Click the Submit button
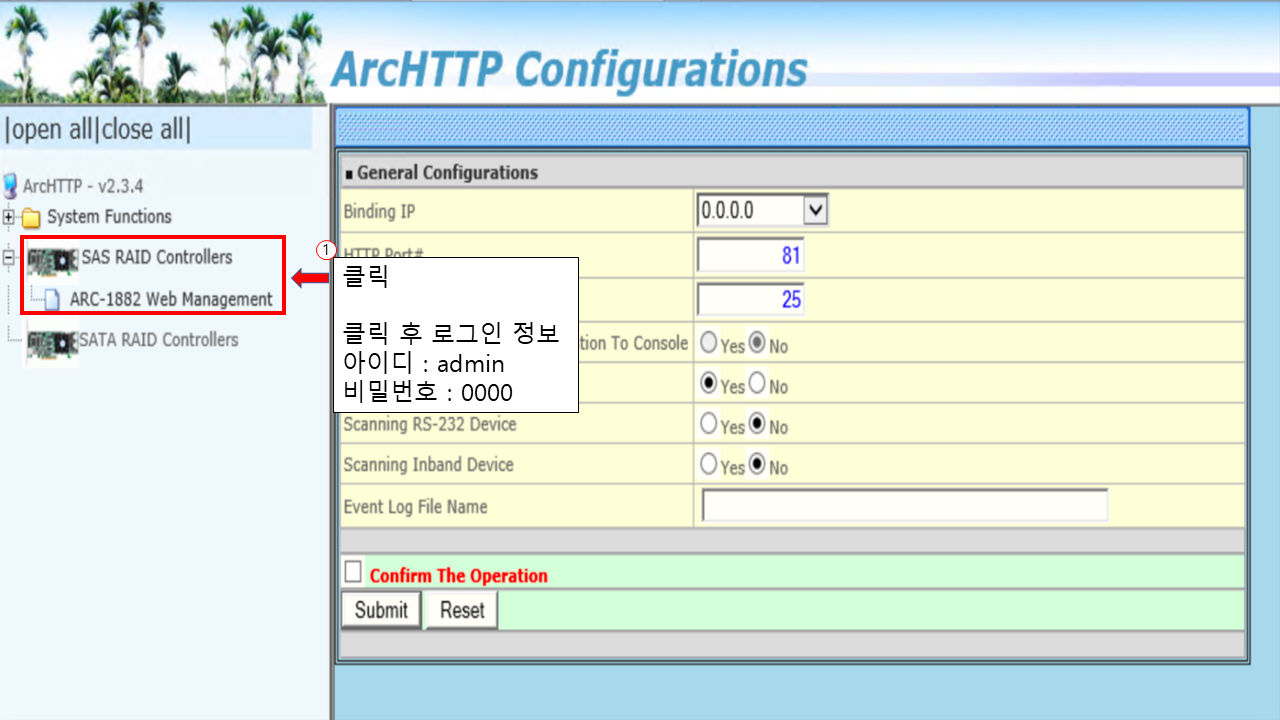The width and height of the screenshot is (1280, 720). point(381,610)
